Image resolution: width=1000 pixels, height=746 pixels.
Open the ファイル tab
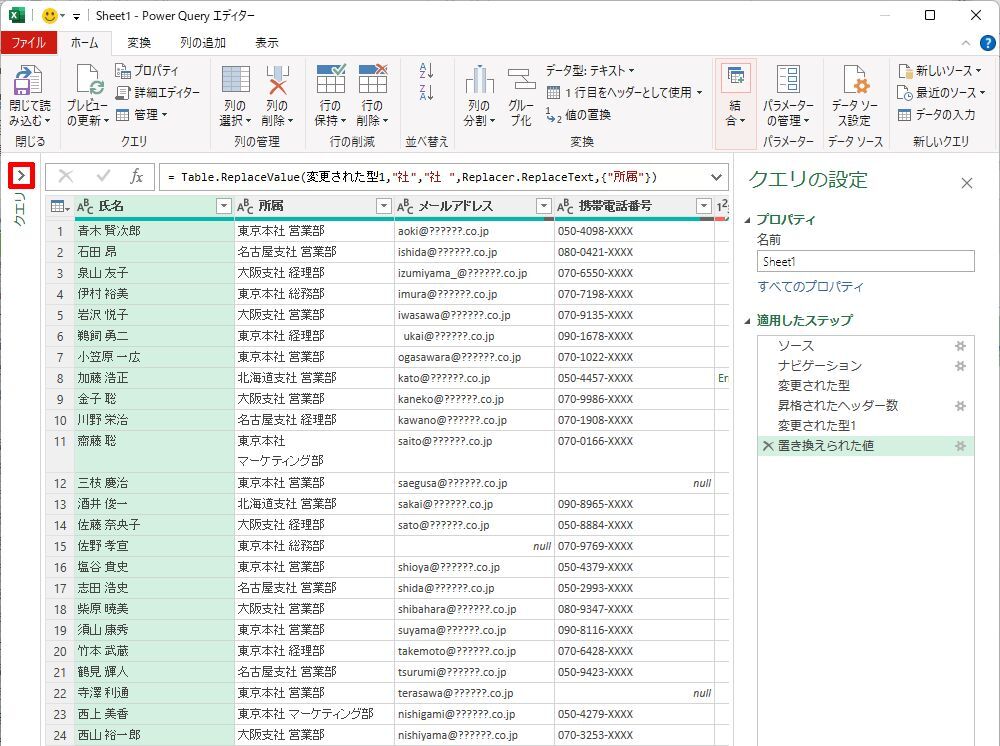(29, 43)
